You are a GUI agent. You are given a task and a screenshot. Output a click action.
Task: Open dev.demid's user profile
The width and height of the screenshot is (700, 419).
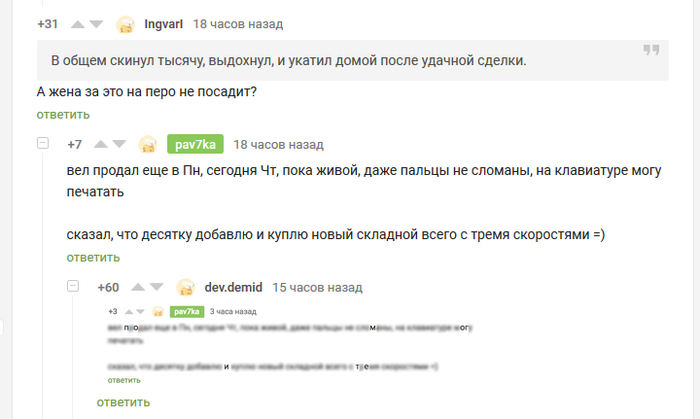233,287
